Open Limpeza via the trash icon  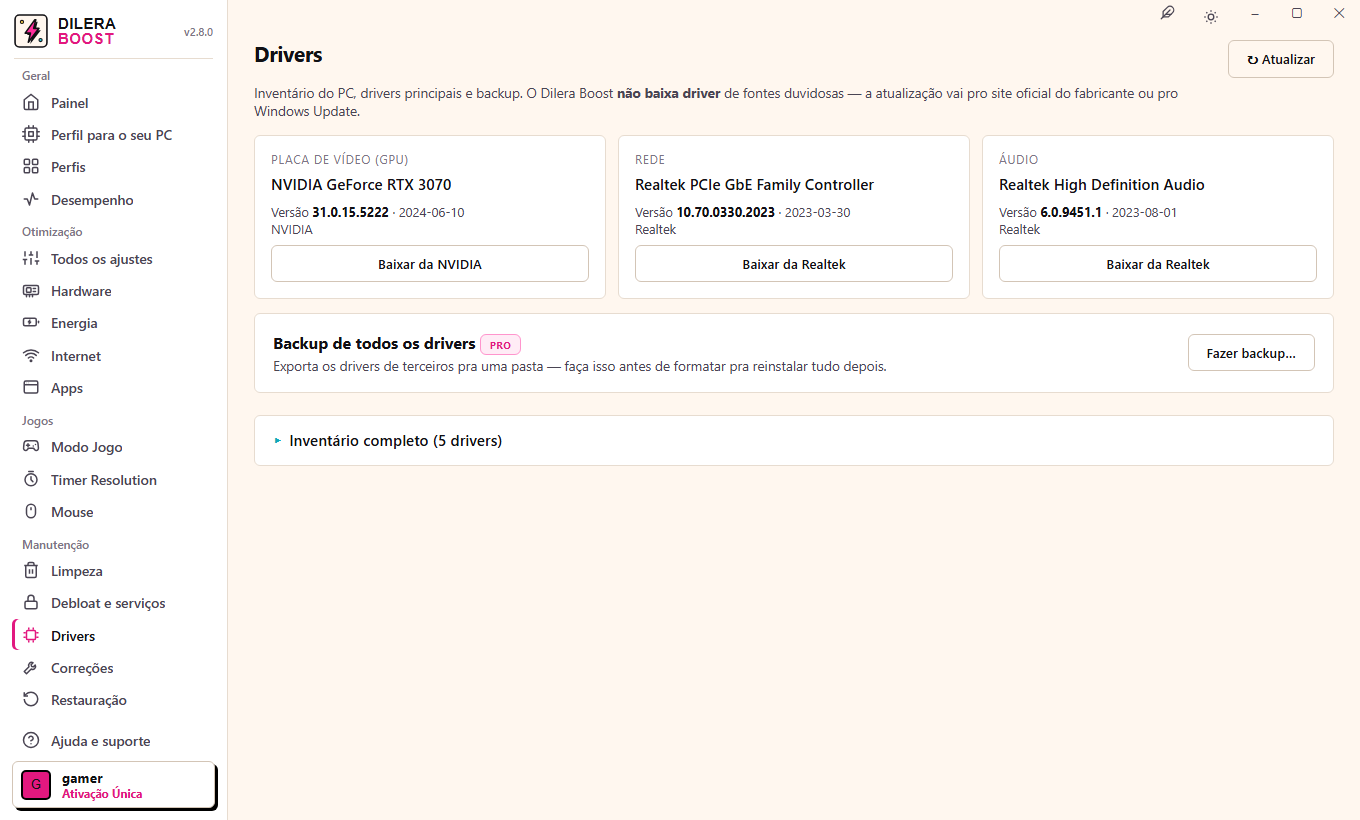[31, 571]
